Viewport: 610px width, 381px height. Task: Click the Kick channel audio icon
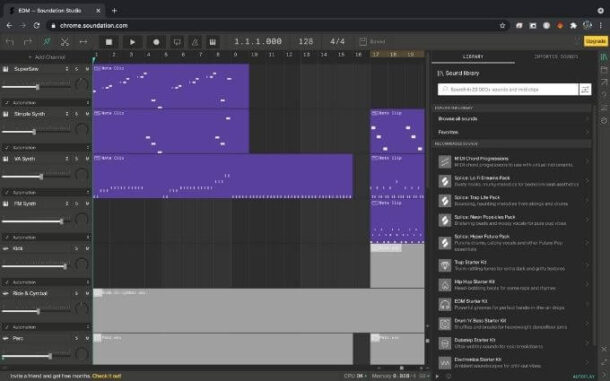click(5, 248)
